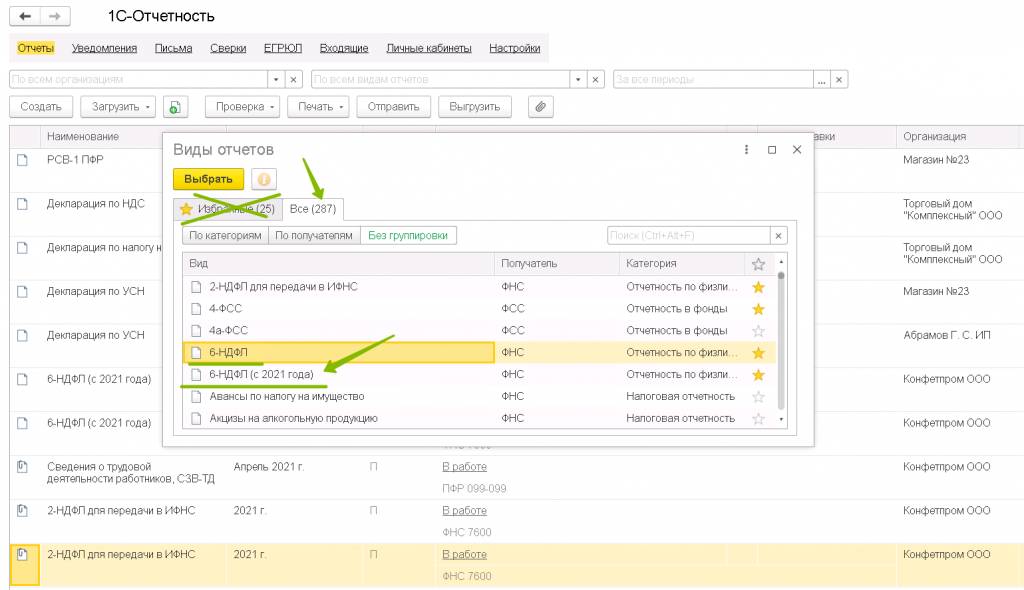Open the Печать dropdown button

(318, 107)
